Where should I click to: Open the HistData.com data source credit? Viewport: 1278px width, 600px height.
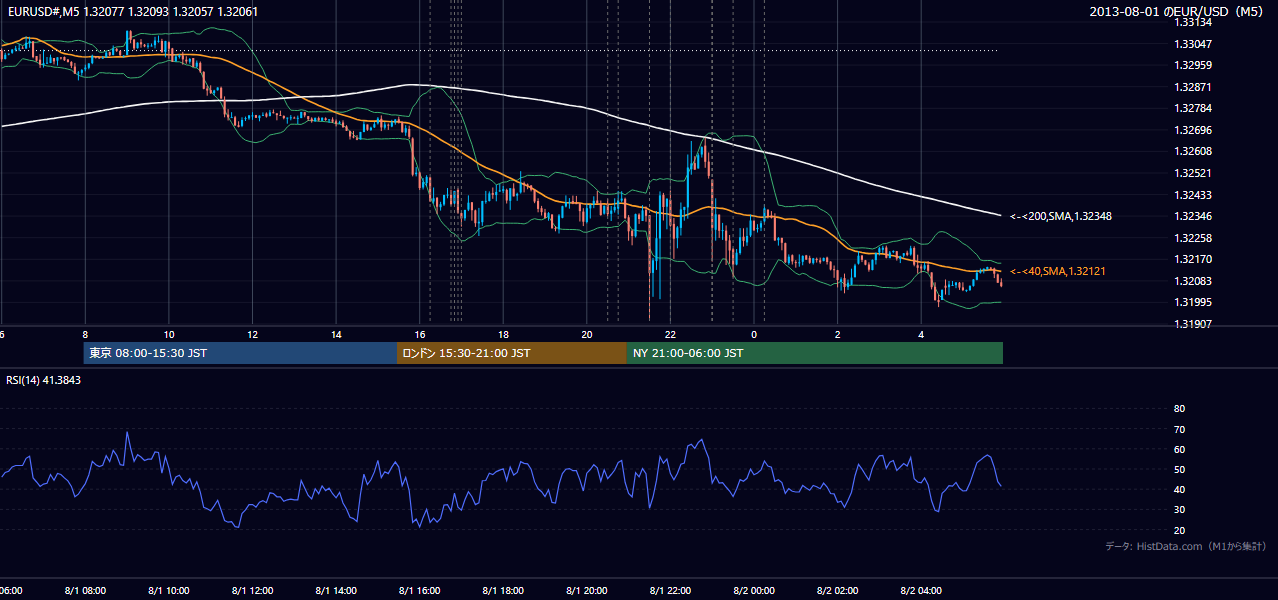click(1186, 546)
